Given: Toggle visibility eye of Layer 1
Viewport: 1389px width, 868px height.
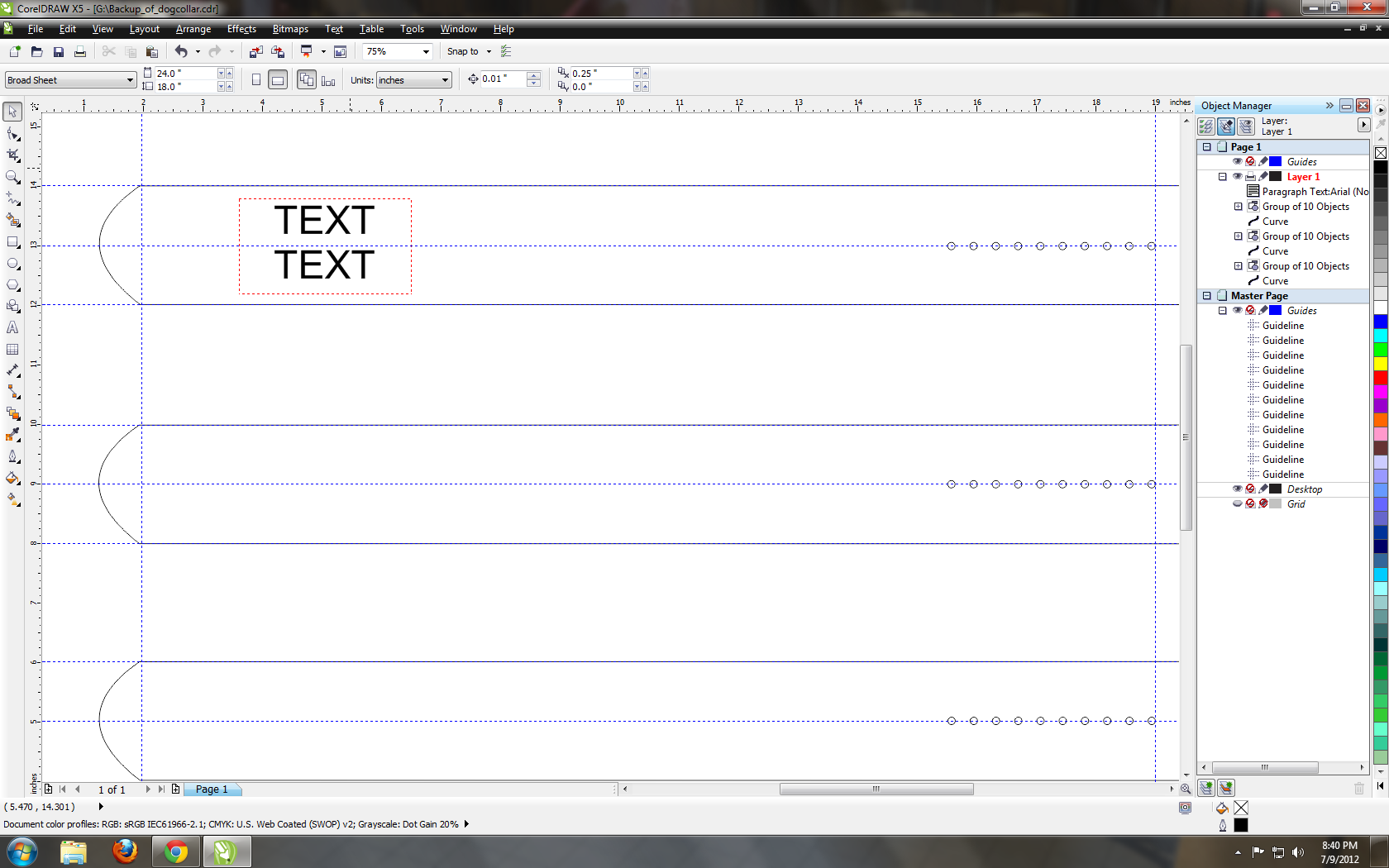Looking at the screenshot, I should pos(1237,176).
